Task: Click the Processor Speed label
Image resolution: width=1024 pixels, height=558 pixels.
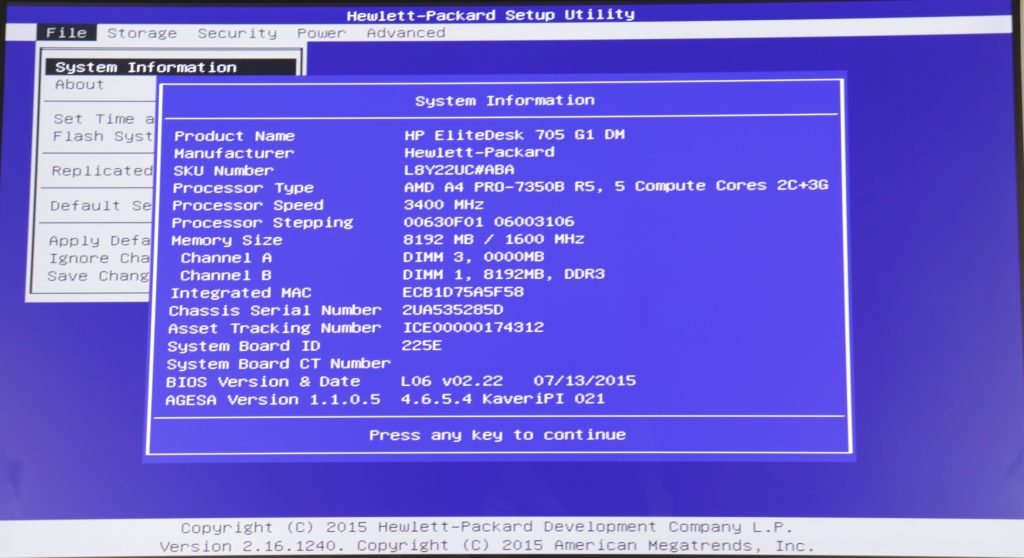Action: [248, 205]
